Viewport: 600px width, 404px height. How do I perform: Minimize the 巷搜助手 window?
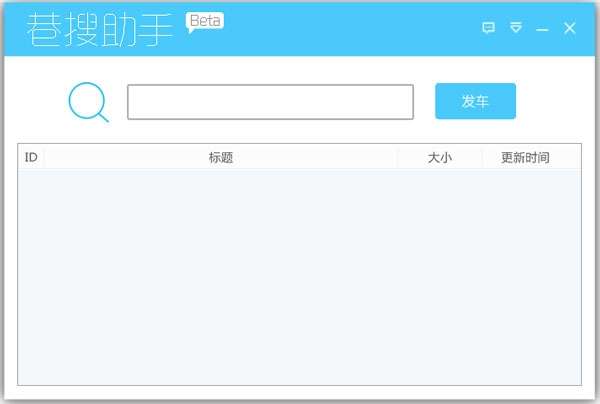point(542,29)
